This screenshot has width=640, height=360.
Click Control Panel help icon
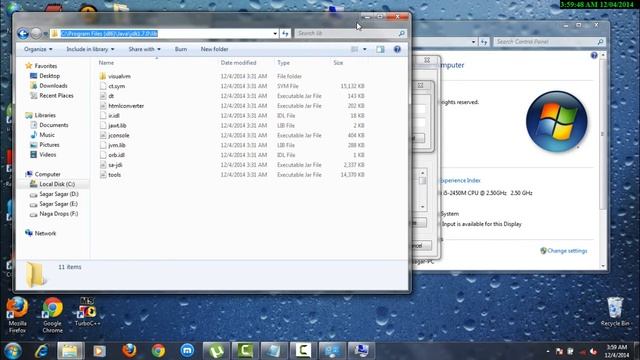(594, 55)
